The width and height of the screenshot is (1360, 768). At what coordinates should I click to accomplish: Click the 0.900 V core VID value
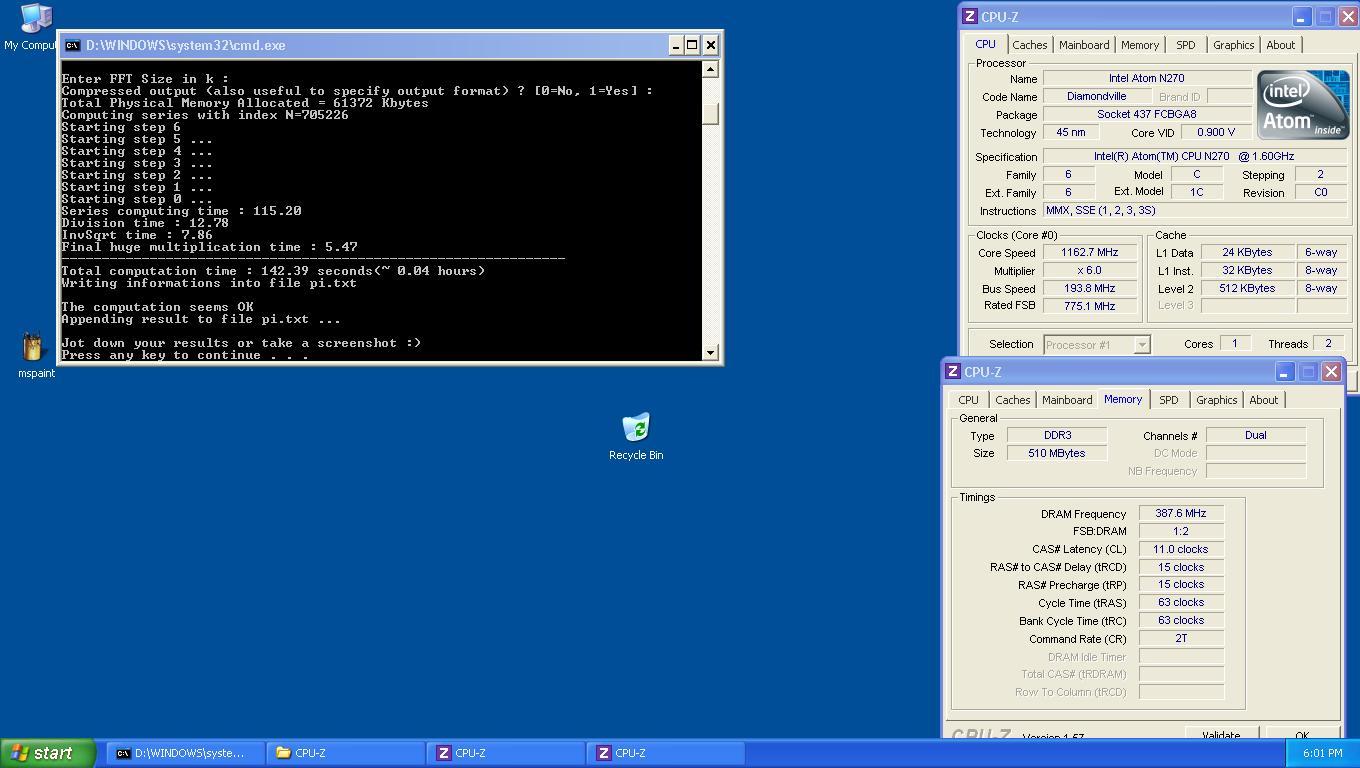coord(1215,132)
